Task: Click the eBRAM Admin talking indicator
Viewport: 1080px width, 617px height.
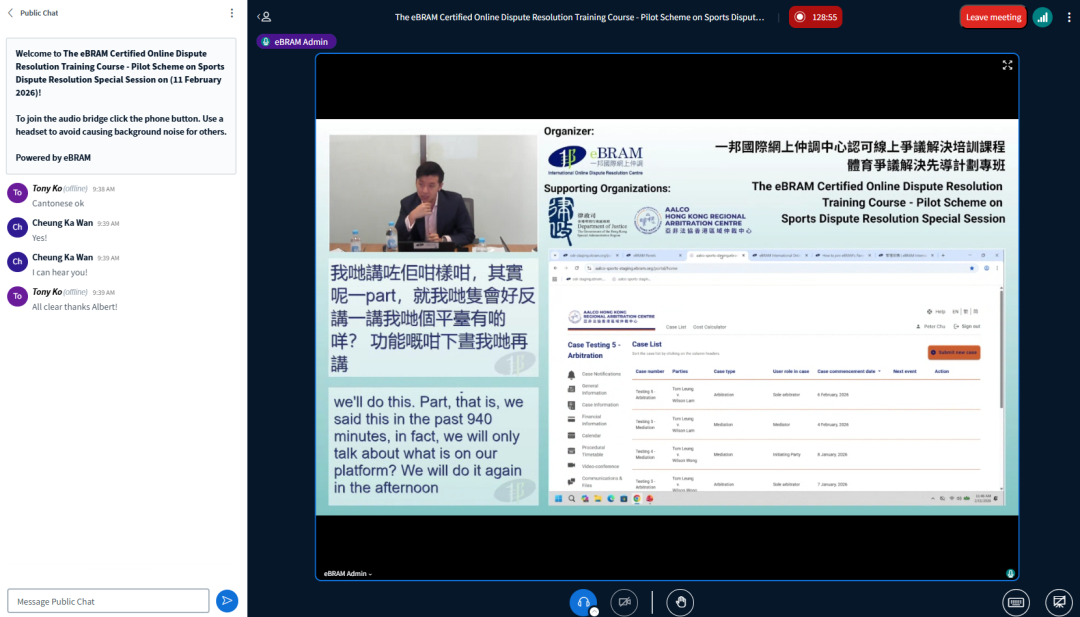Action: pyautogui.click(x=296, y=42)
